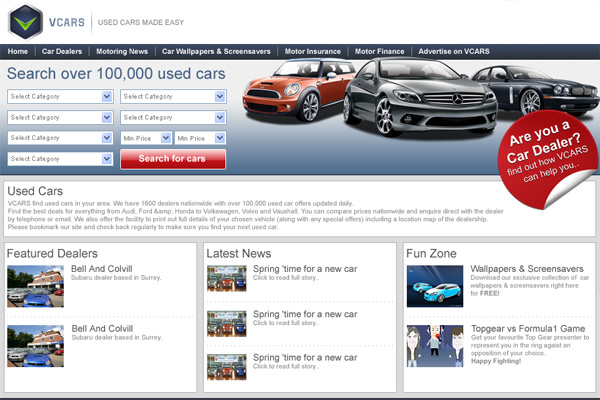Open the Topgear vs Formula1 Game link
600x400 pixels.
528,328
